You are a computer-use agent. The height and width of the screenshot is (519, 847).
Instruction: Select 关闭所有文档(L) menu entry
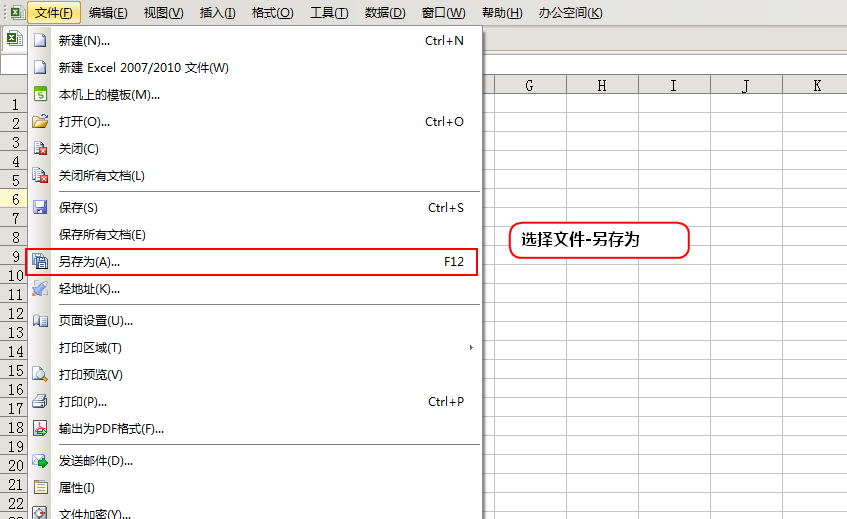[102, 176]
